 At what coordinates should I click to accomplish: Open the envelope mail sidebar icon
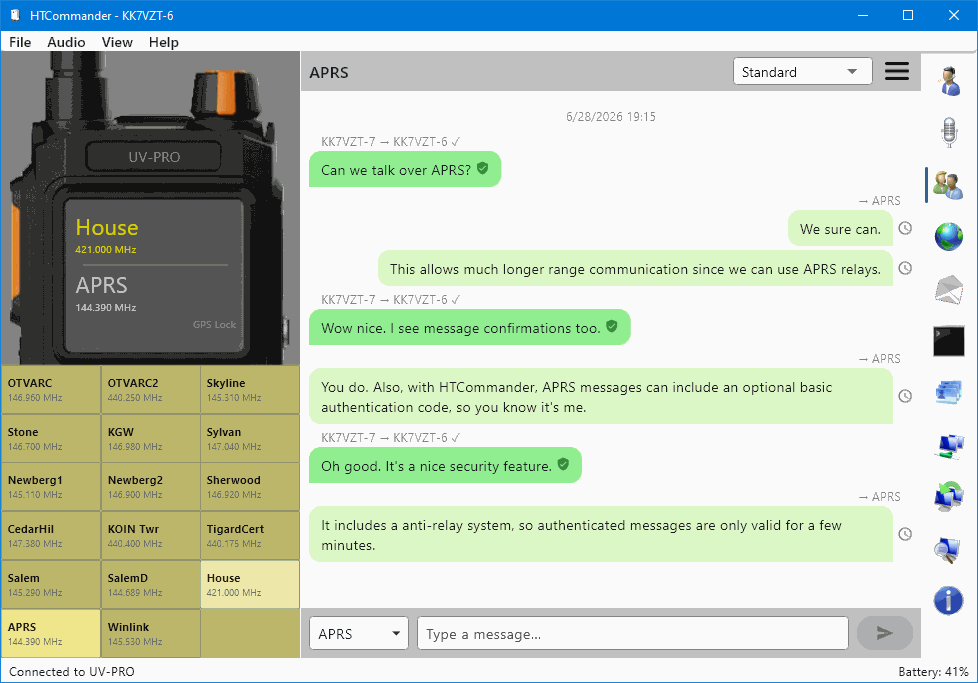(949, 289)
